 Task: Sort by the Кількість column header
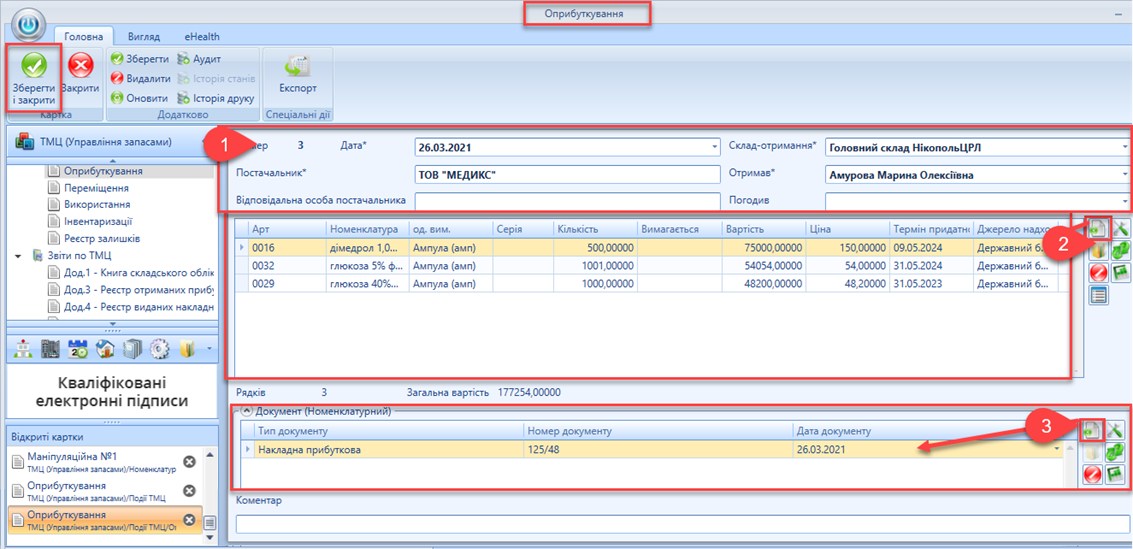pos(596,229)
